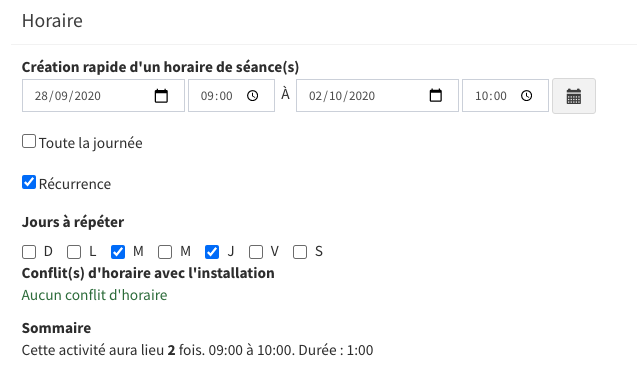Check the V (vendredi) day checkbox

pyautogui.click(x=256, y=252)
